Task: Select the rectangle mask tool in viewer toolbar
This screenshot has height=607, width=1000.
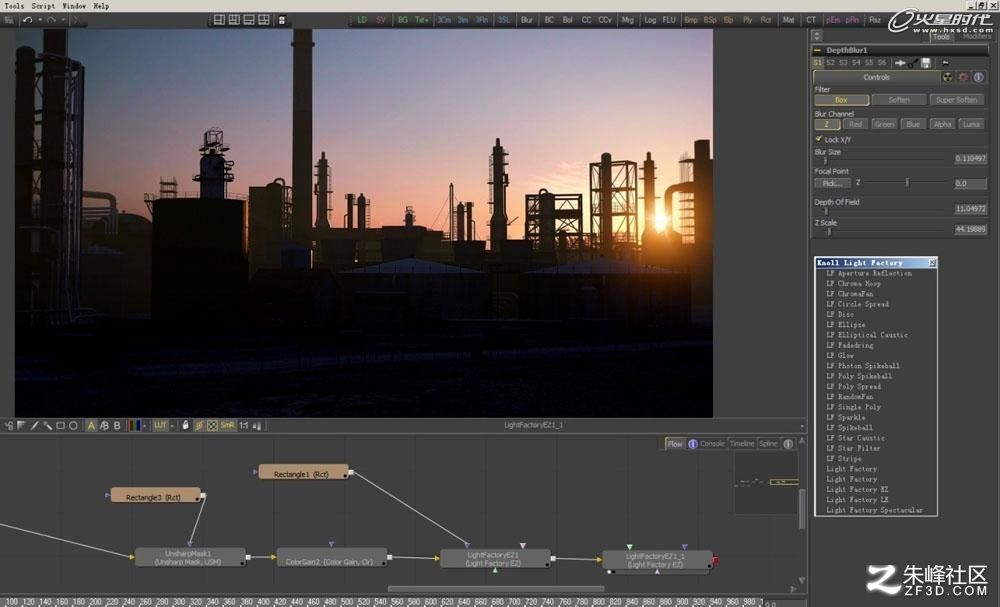Action: (x=61, y=425)
